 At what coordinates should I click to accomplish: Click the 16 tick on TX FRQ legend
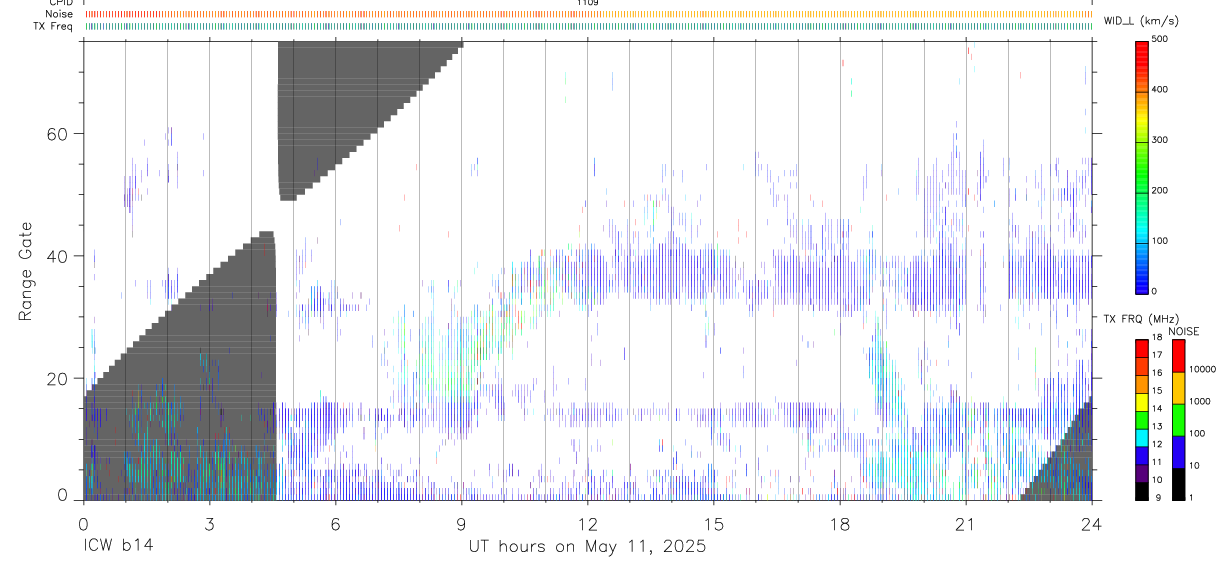point(1158,373)
